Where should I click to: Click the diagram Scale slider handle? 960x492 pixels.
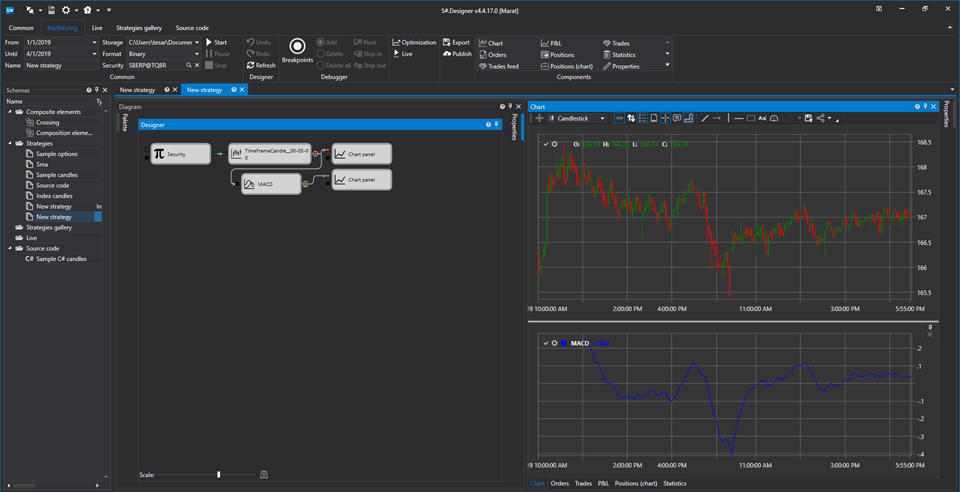[219, 474]
